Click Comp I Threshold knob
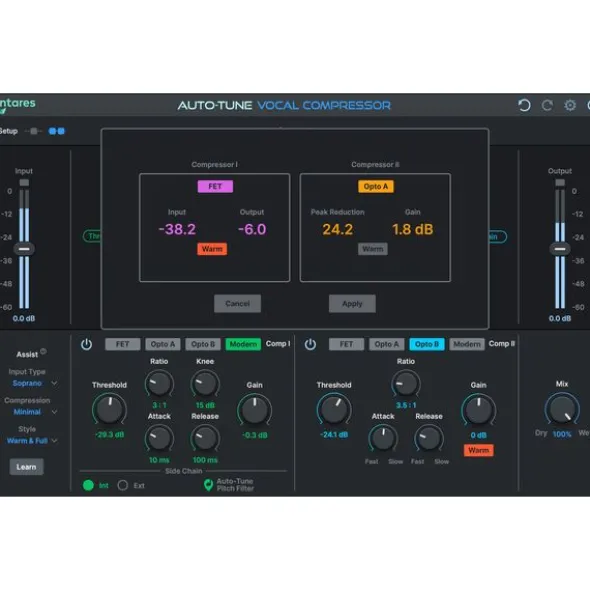Screen dimensions: 590x591 109,410
